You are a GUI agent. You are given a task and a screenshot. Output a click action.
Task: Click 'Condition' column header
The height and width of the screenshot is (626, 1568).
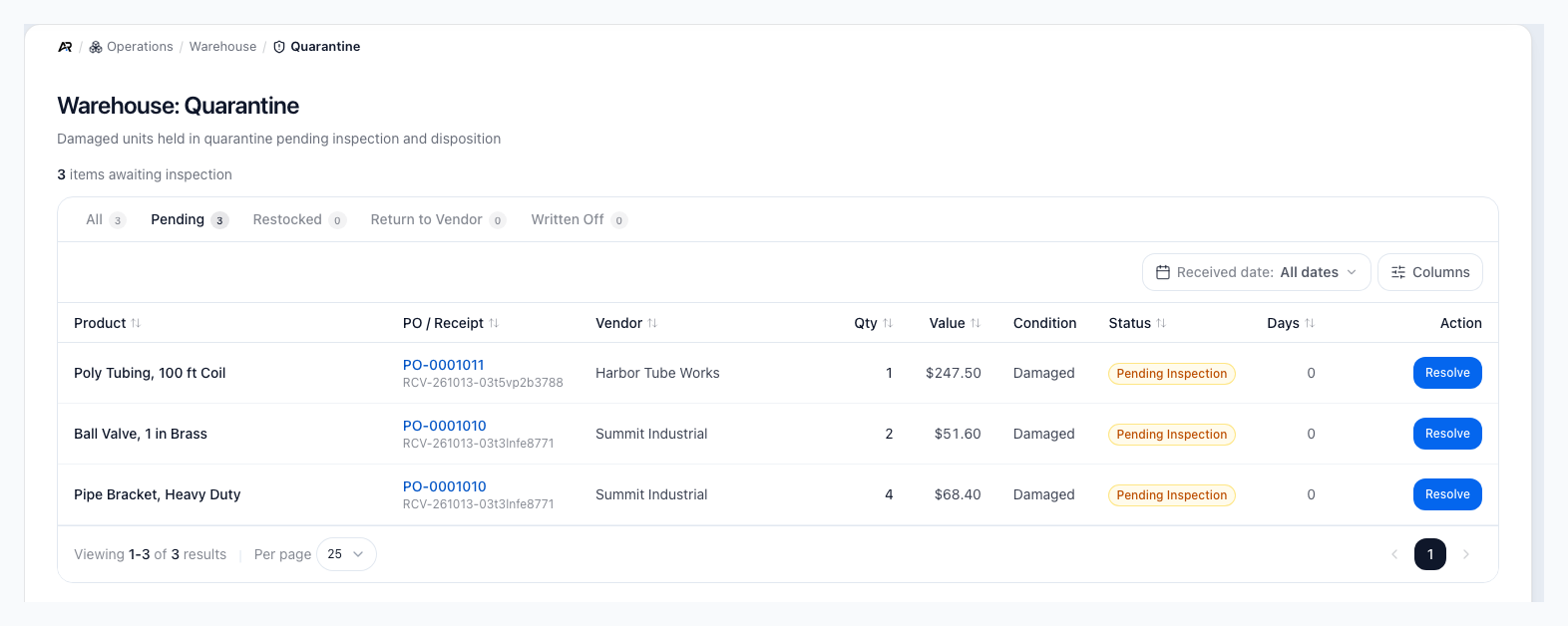coord(1044,323)
